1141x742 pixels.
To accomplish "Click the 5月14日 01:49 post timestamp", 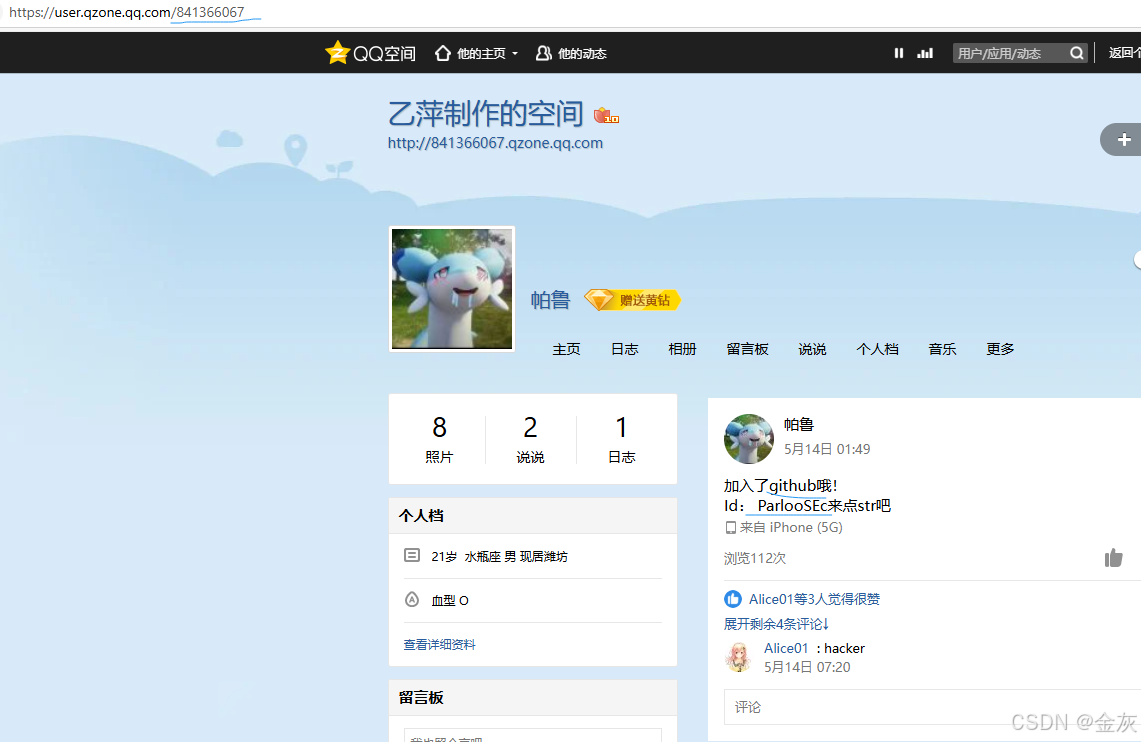I will point(827,449).
